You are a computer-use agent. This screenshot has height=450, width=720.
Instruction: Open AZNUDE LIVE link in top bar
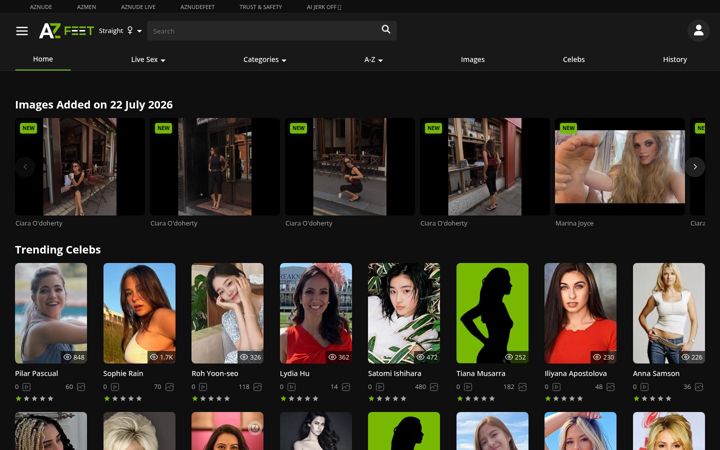tap(138, 7)
